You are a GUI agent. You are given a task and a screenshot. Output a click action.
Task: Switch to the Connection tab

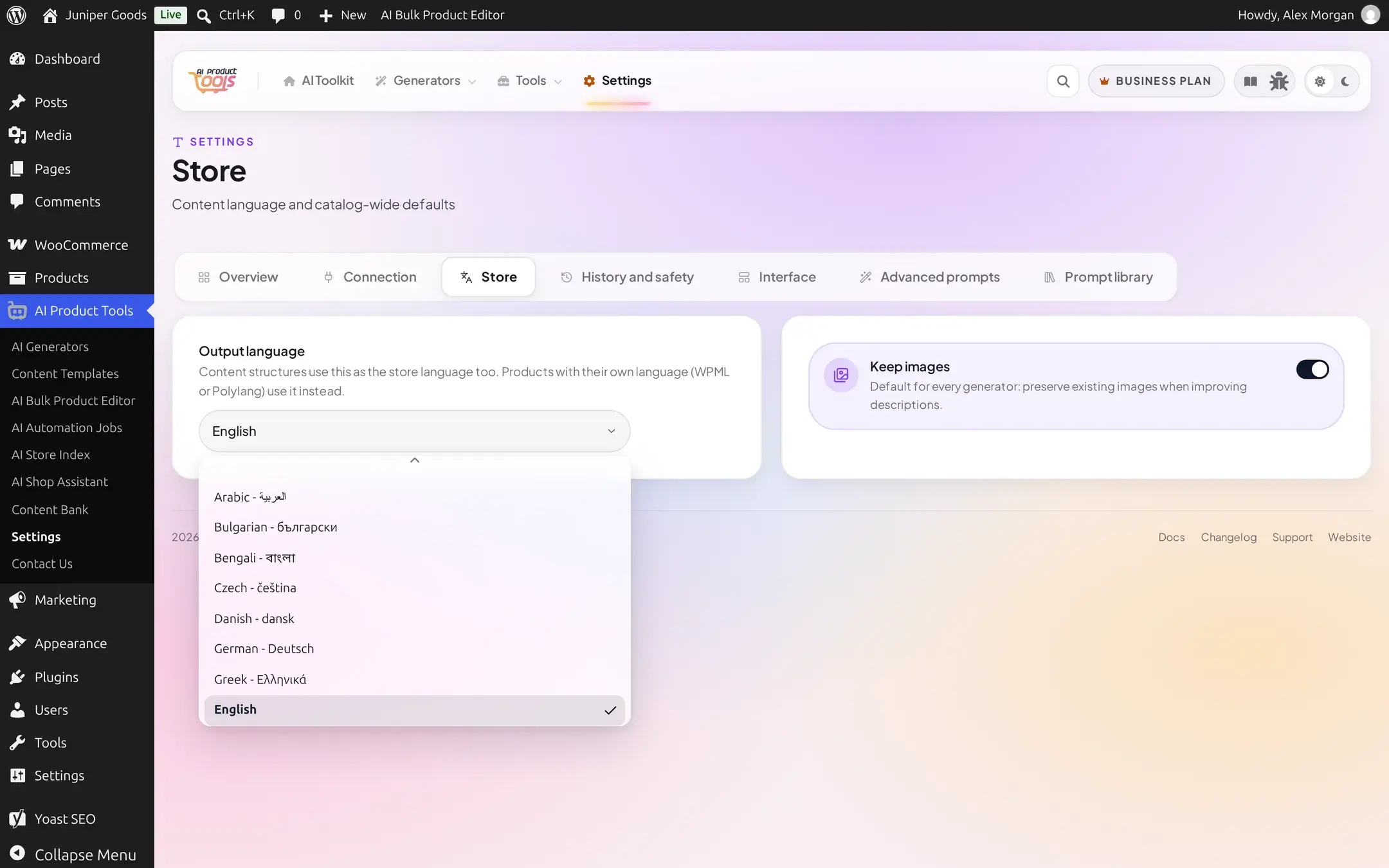pos(370,277)
